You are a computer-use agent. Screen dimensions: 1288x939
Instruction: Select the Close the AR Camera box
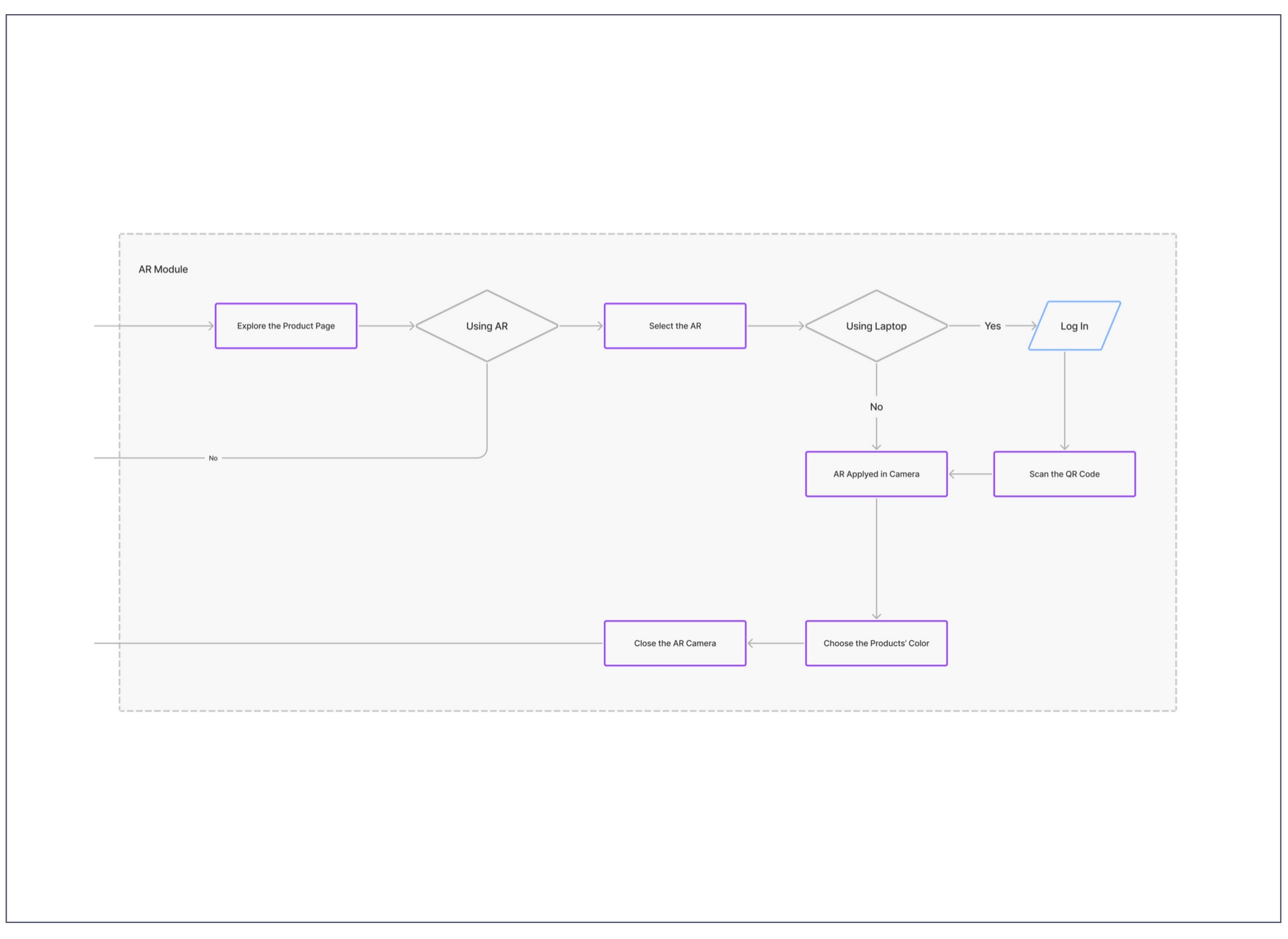pyautogui.click(x=675, y=643)
